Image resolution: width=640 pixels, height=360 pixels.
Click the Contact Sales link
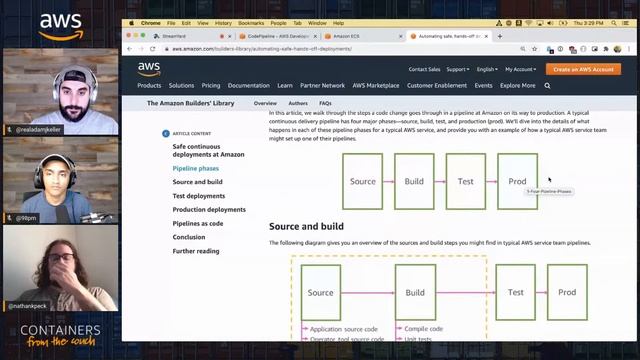point(424,69)
